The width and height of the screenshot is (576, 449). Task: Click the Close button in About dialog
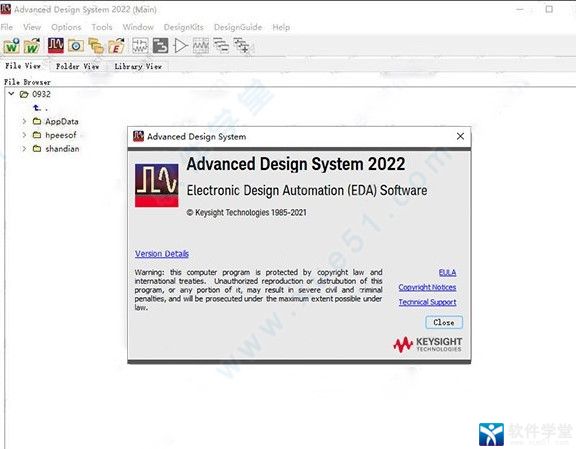pos(444,322)
